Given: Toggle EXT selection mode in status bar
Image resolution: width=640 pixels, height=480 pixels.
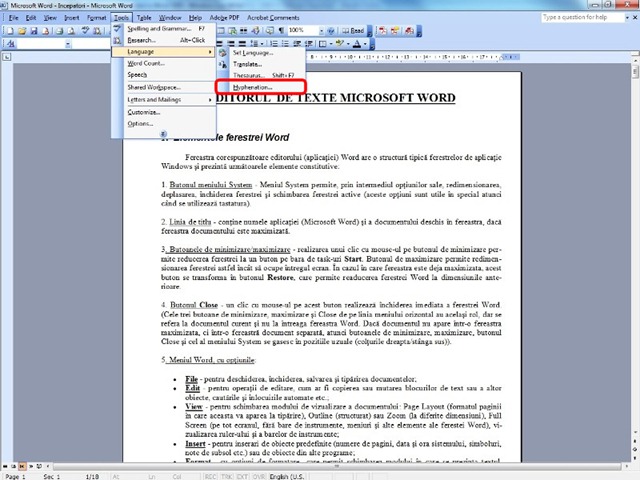Looking at the screenshot, I should [x=242, y=476].
